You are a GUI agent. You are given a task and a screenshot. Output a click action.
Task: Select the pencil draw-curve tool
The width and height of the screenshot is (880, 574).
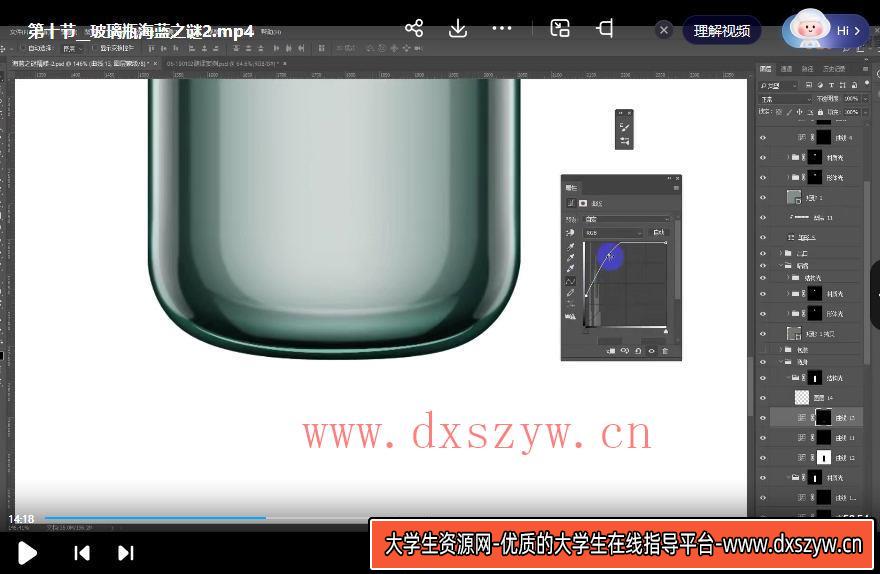pyautogui.click(x=570, y=293)
